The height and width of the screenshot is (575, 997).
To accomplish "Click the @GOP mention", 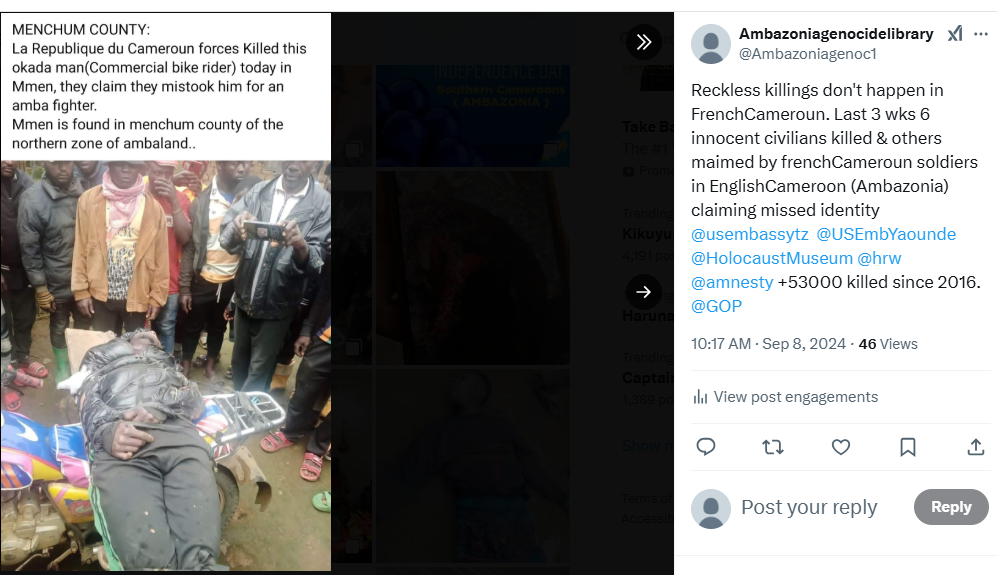I will (x=716, y=306).
